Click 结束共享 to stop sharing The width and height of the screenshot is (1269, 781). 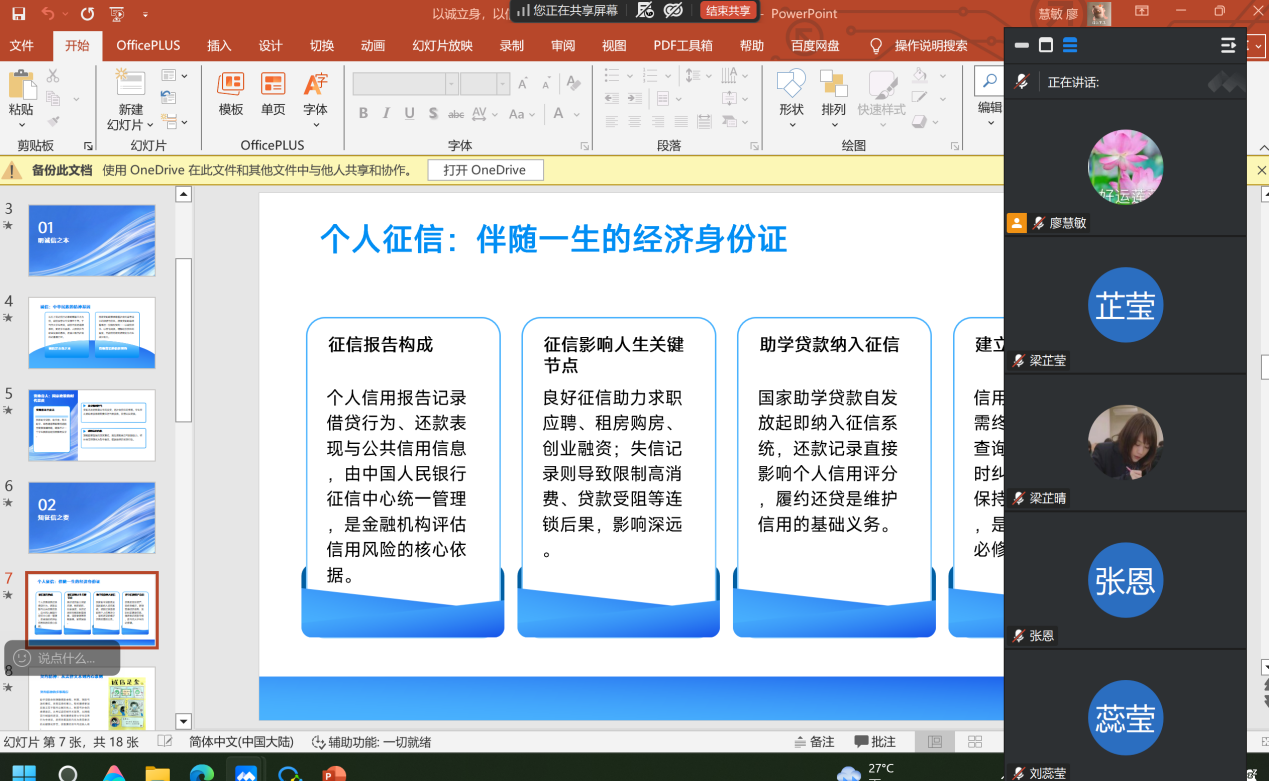728,10
